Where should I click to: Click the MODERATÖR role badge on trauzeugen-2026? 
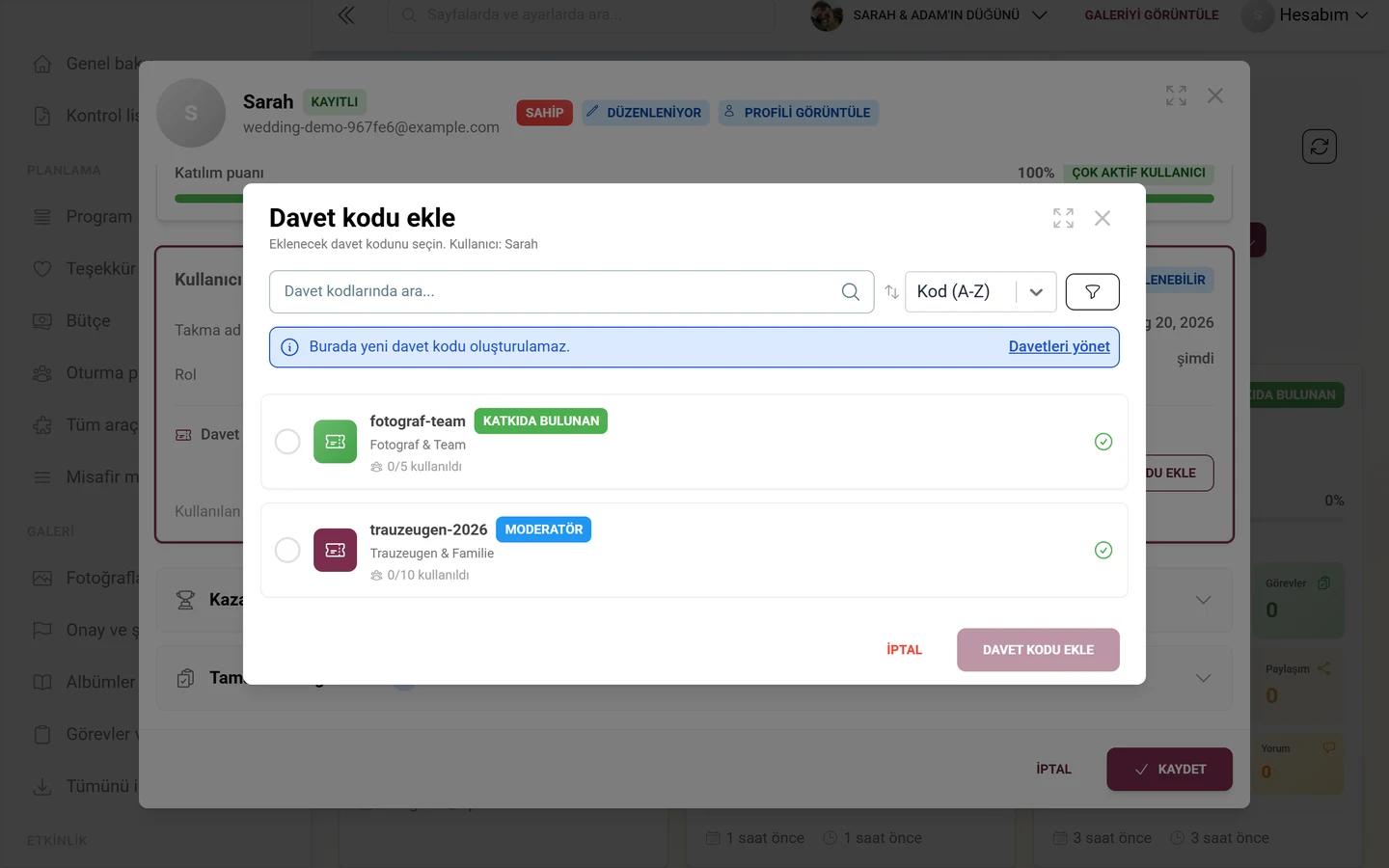[x=543, y=529]
